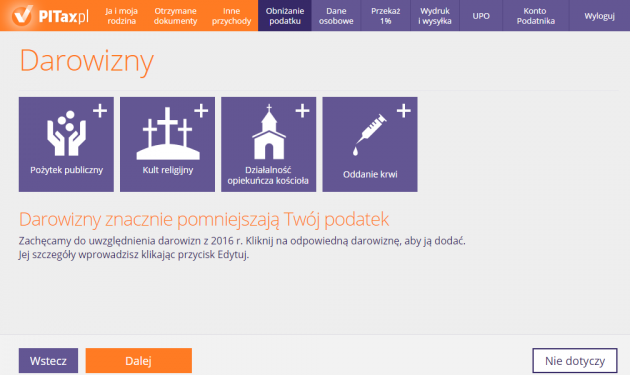The image size is (630, 375).
Task: Open Wydruk i wysyłka tab
Action: (435, 16)
